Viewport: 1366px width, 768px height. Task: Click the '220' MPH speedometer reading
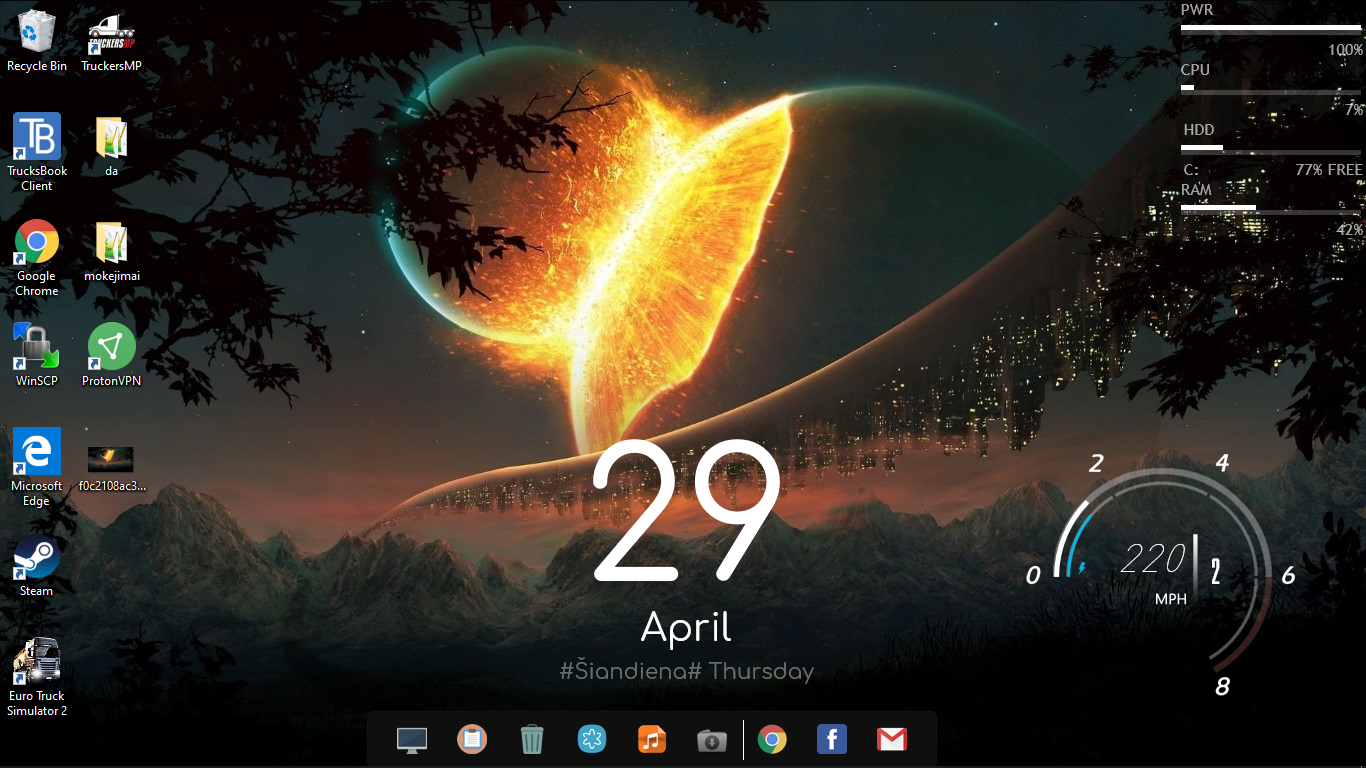click(x=1152, y=558)
